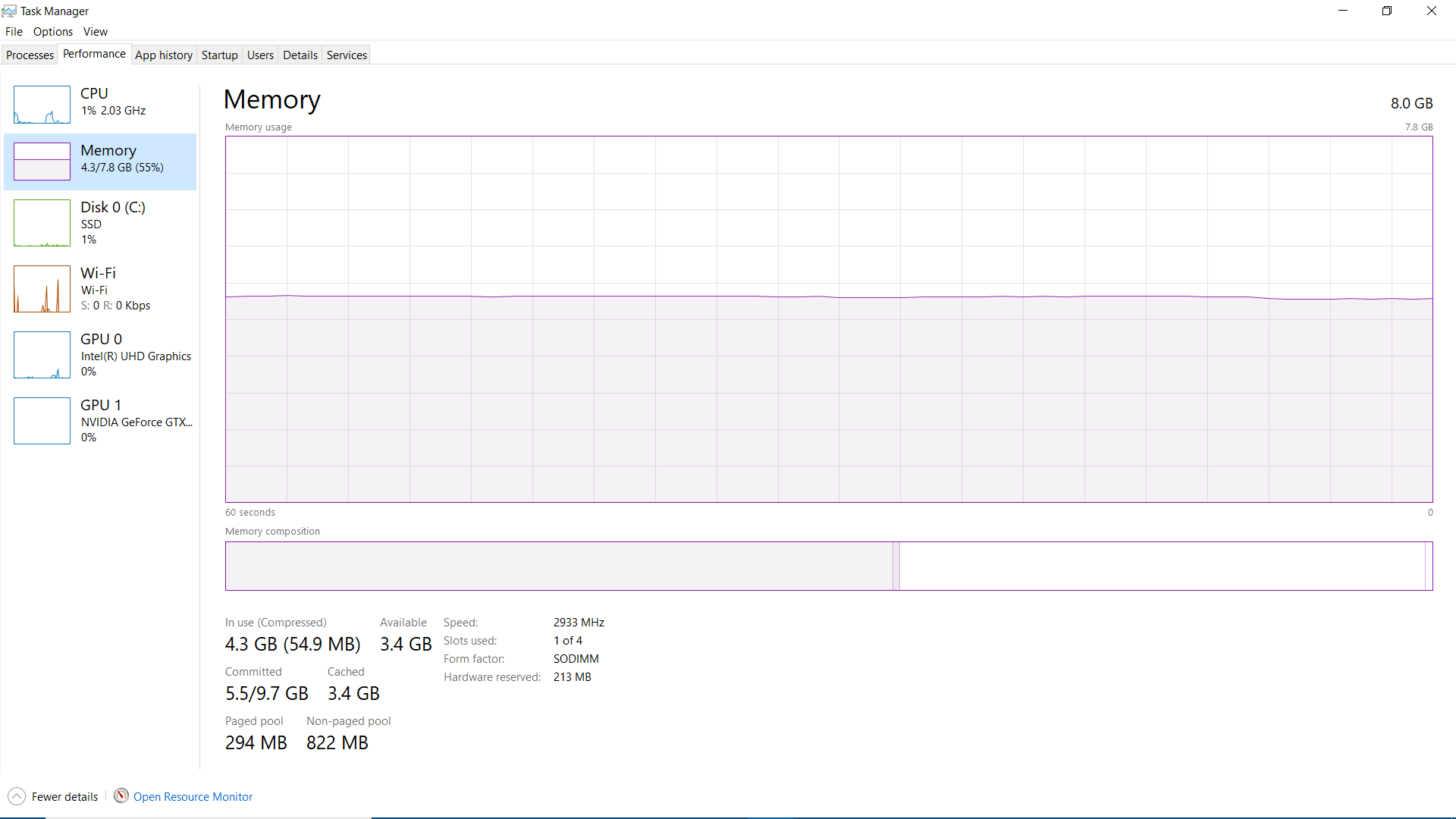Click the Fewer details chevron icon
The image size is (1456, 819).
17,796
